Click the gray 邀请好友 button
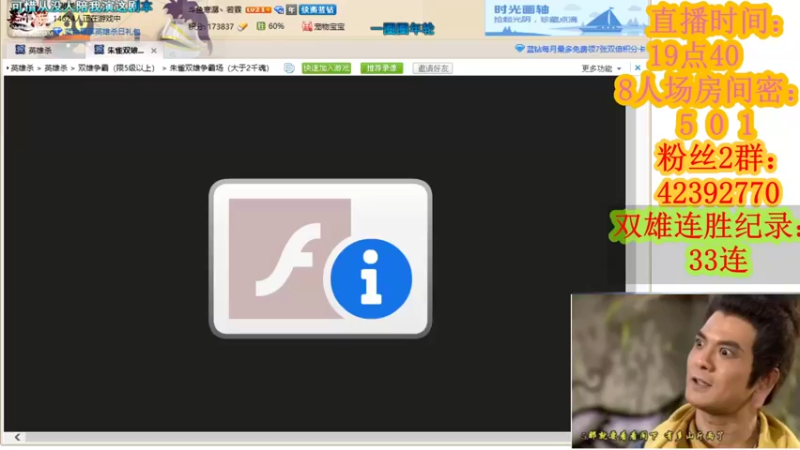The height and width of the screenshot is (450, 800). [433, 68]
